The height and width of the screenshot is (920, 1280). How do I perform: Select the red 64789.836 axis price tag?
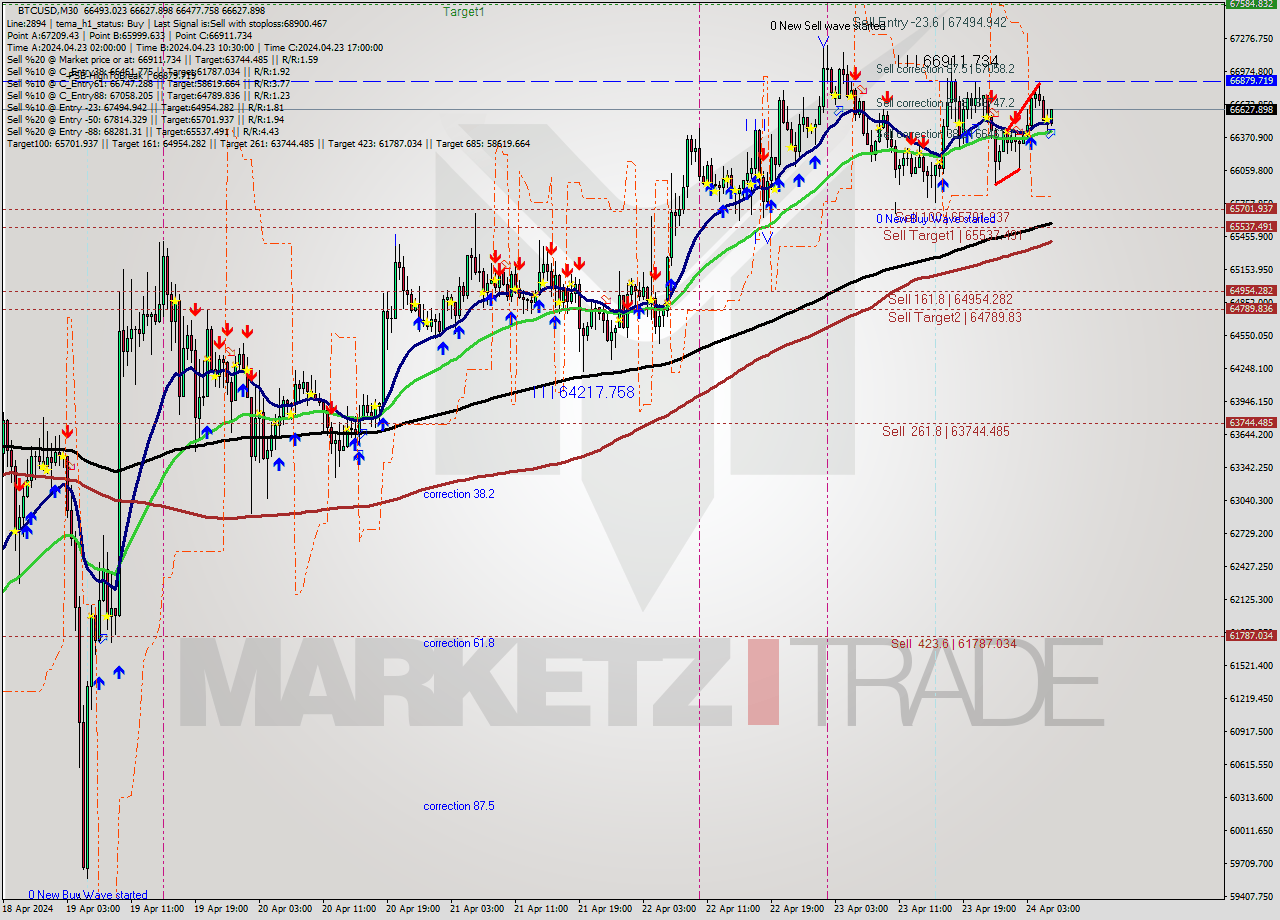(x=1250, y=308)
